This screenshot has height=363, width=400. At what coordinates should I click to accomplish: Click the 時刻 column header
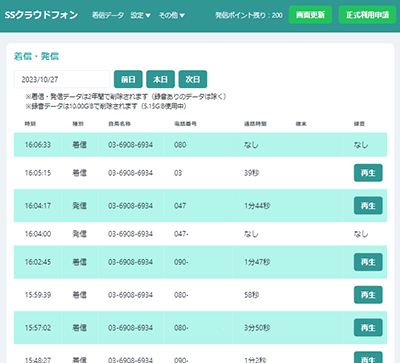(30, 124)
